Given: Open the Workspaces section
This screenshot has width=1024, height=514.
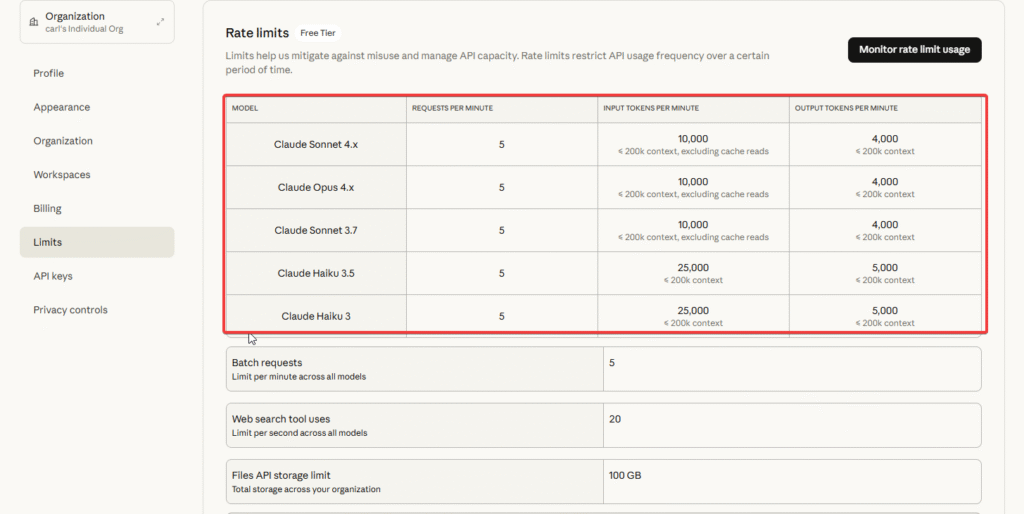Looking at the screenshot, I should click(62, 175).
